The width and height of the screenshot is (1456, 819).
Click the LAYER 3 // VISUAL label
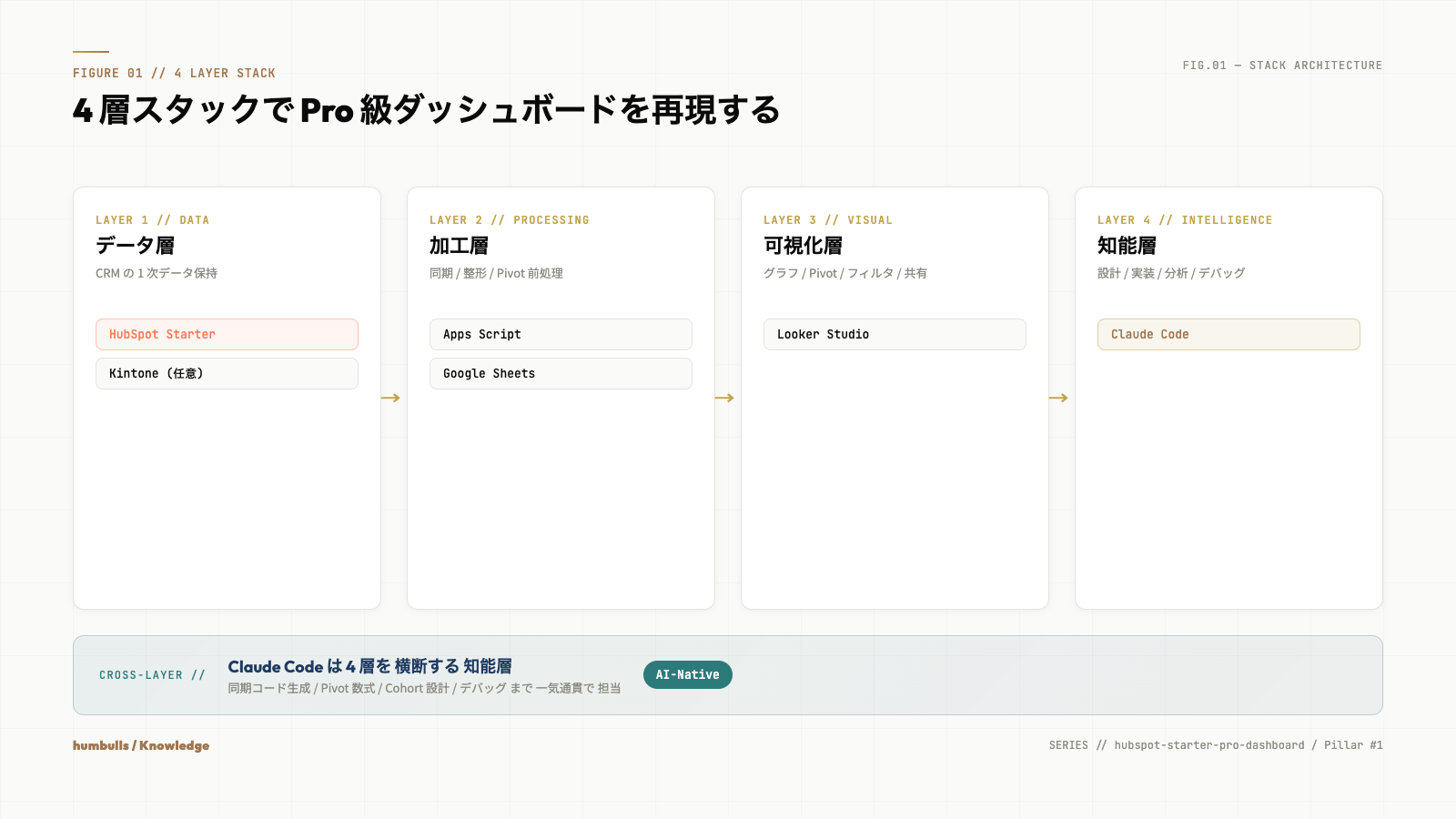point(828,220)
